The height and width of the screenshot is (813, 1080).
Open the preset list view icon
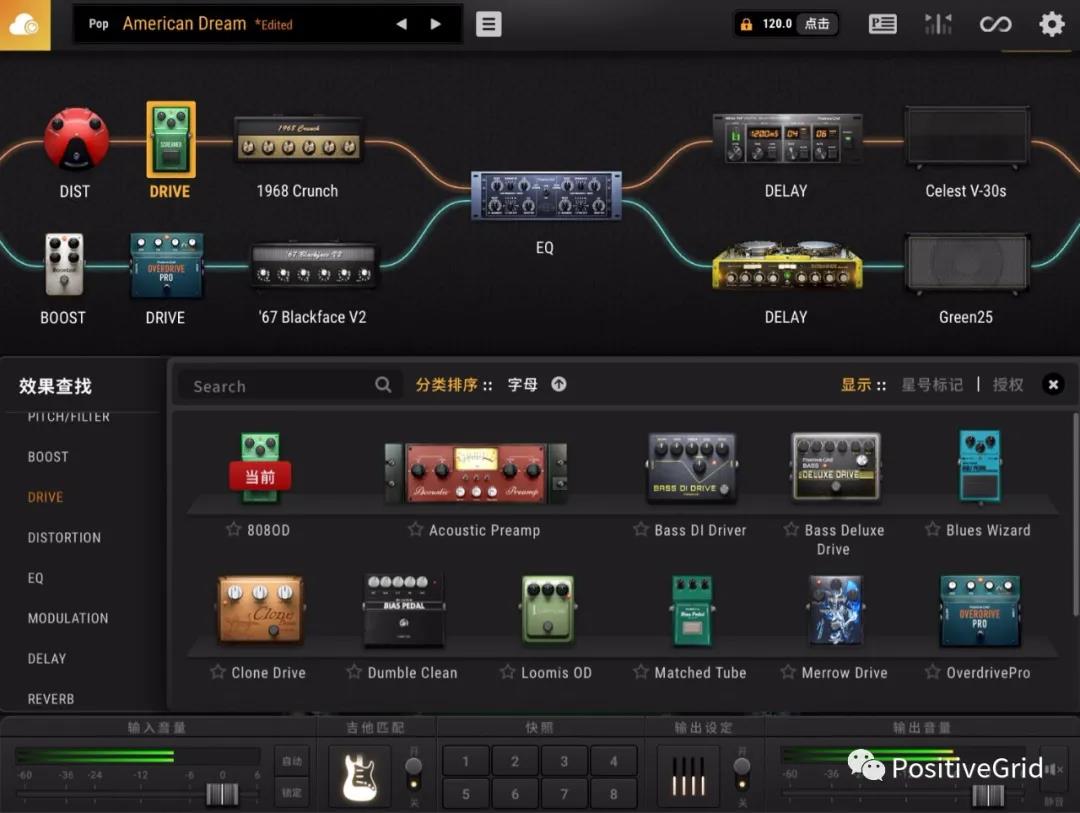882,24
